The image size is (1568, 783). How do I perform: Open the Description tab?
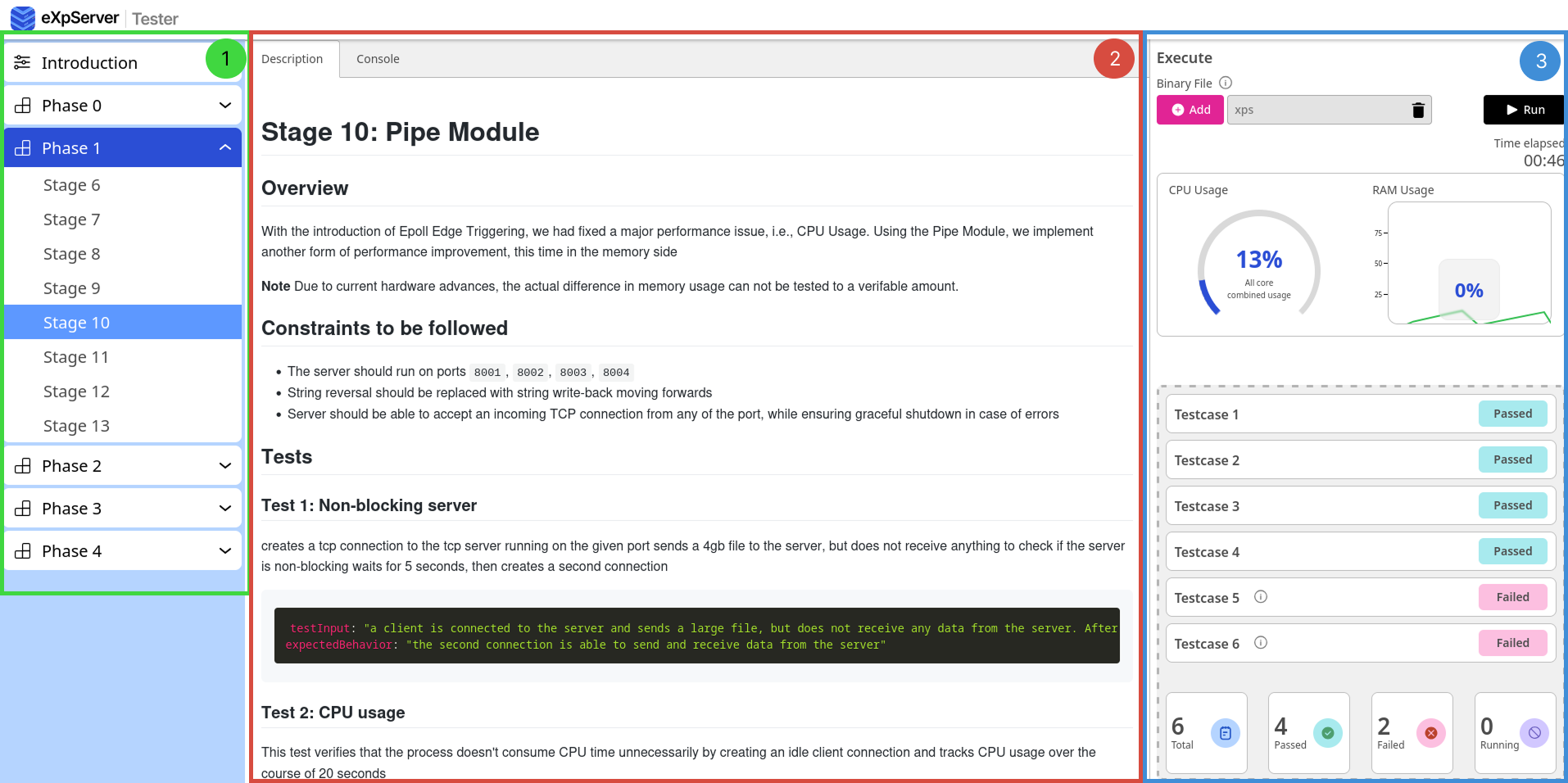click(292, 59)
